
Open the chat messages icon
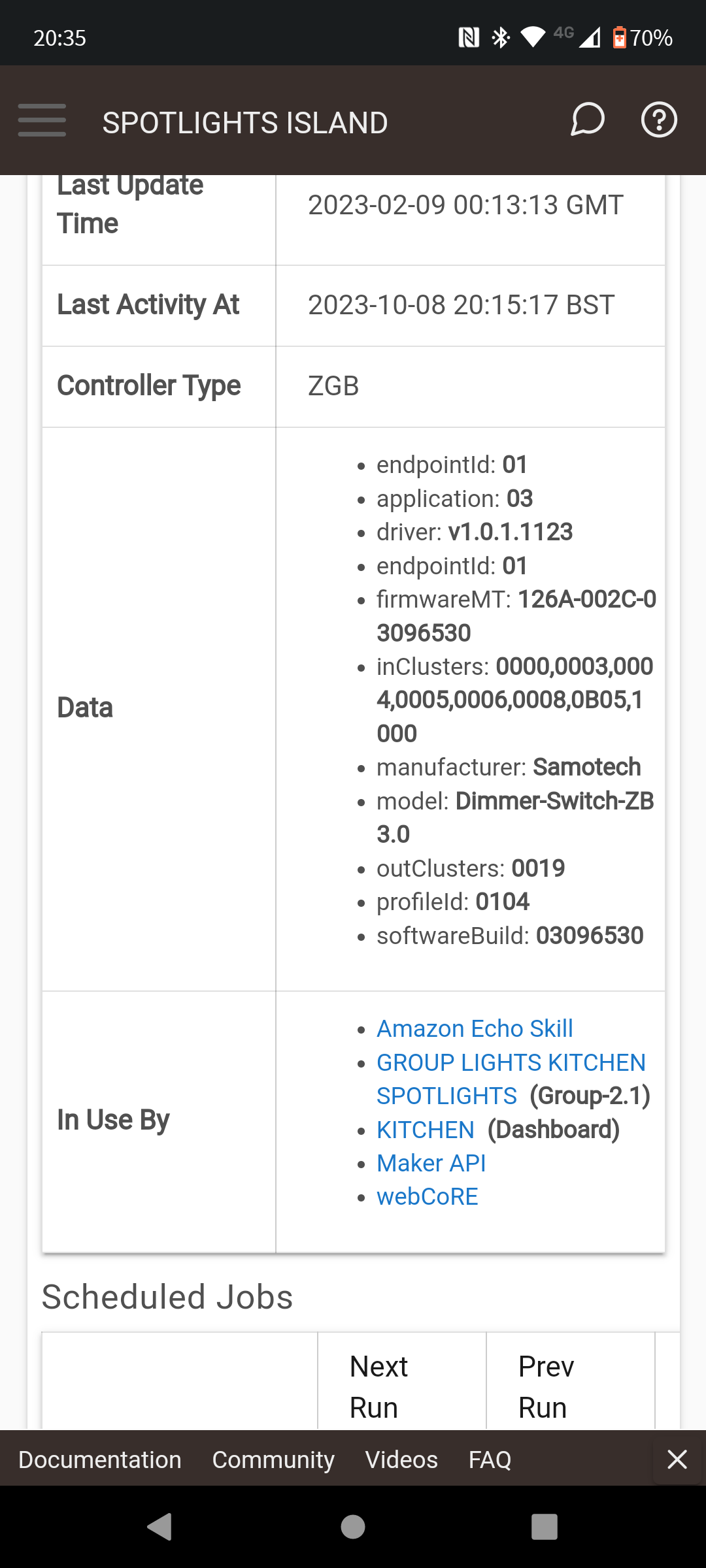point(587,120)
